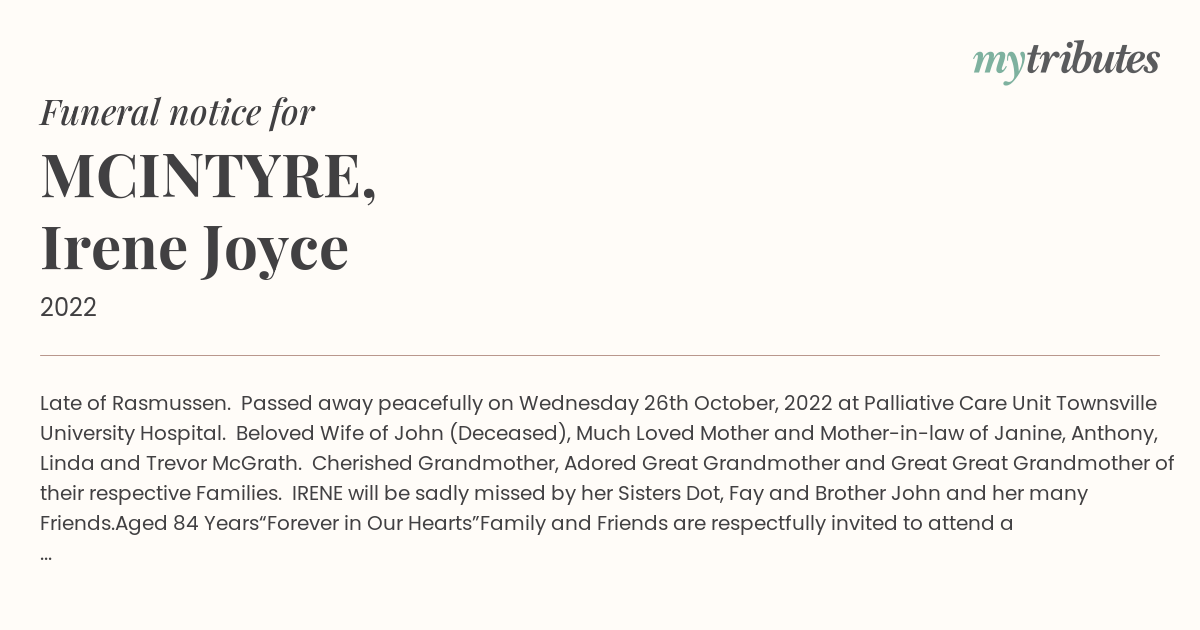Select "Palliative Care Unit Townsville" text
Screen dimensions: 1200x630
[x=1010, y=404]
